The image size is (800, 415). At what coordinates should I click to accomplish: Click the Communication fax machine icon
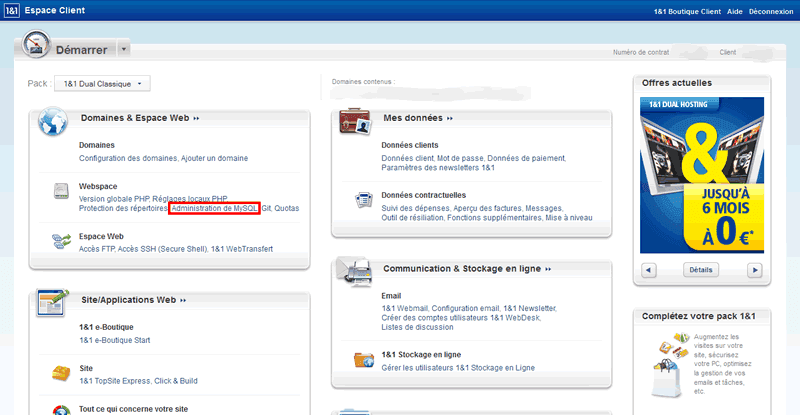355,272
